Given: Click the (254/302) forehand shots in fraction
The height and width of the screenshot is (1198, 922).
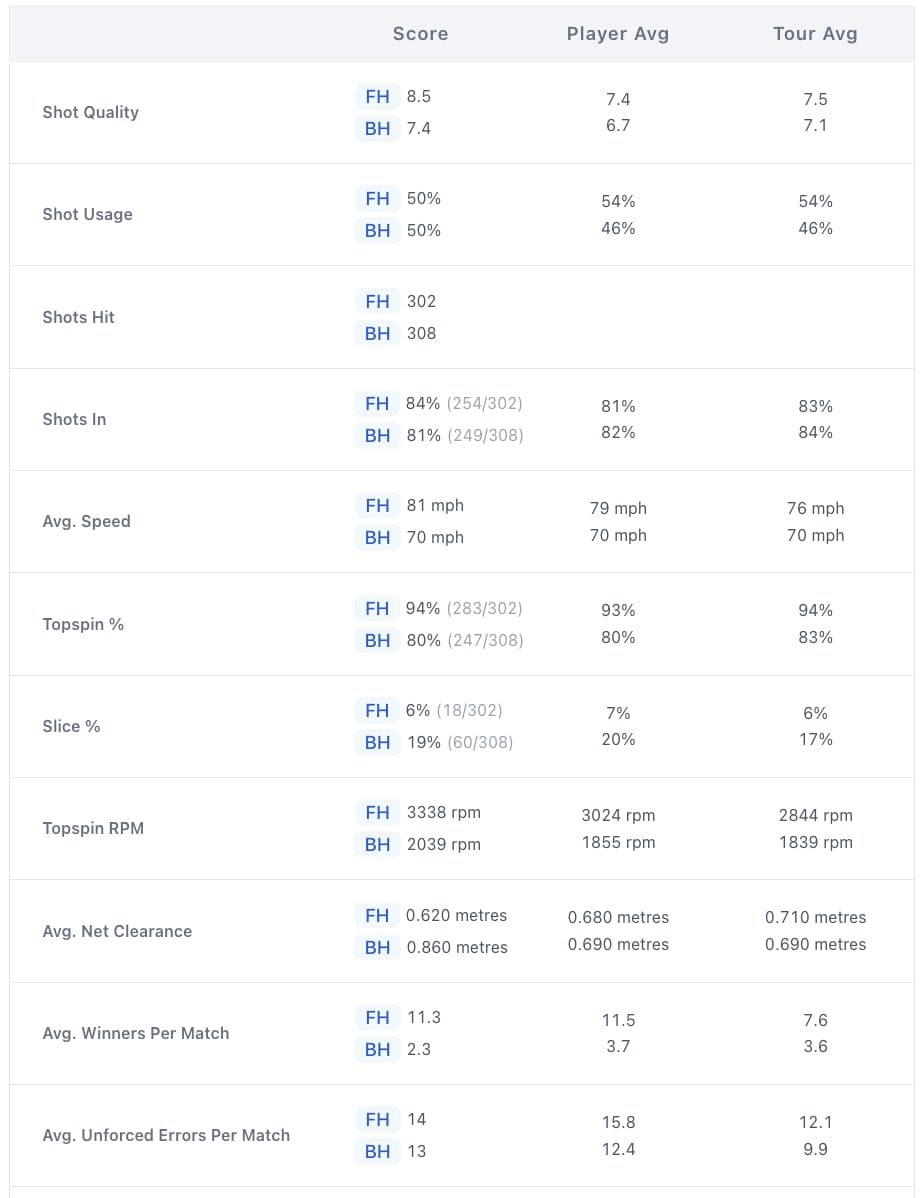Looking at the screenshot, I should click(484, 403).
